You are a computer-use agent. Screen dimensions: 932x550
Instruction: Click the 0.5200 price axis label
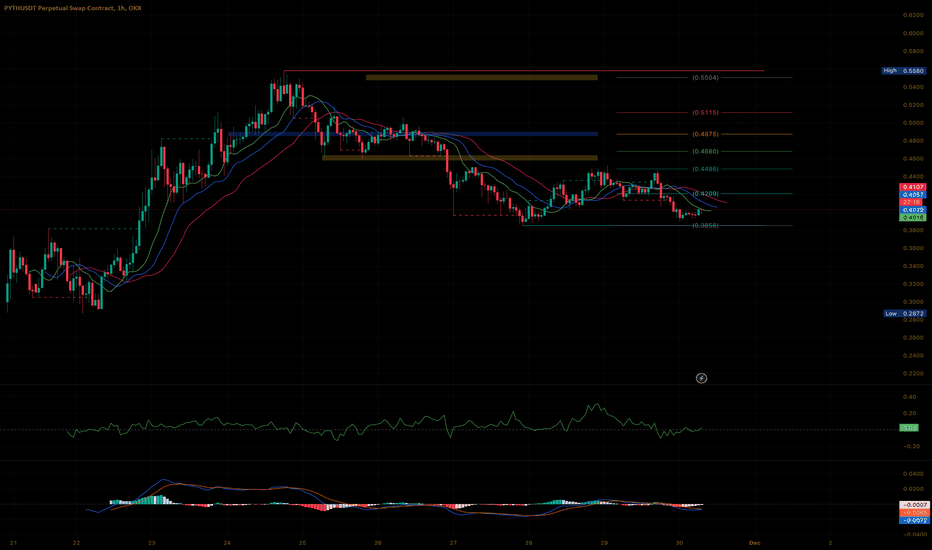(x=912, y=105)
